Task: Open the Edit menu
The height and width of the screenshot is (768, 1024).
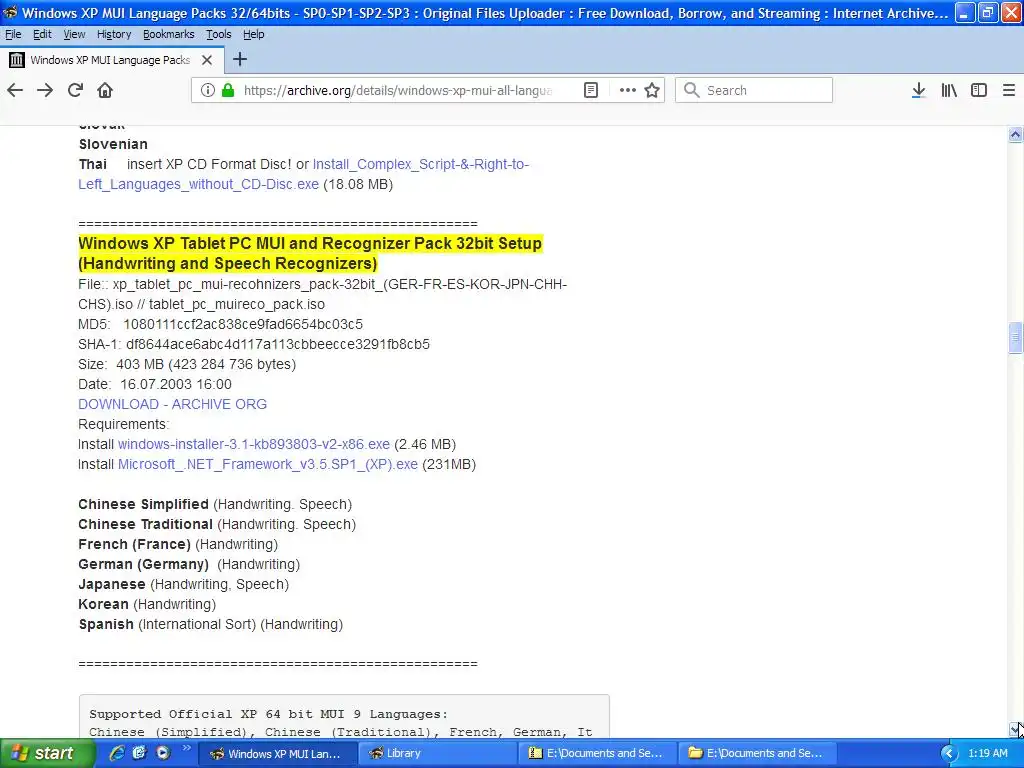Action: click(42, 34)
